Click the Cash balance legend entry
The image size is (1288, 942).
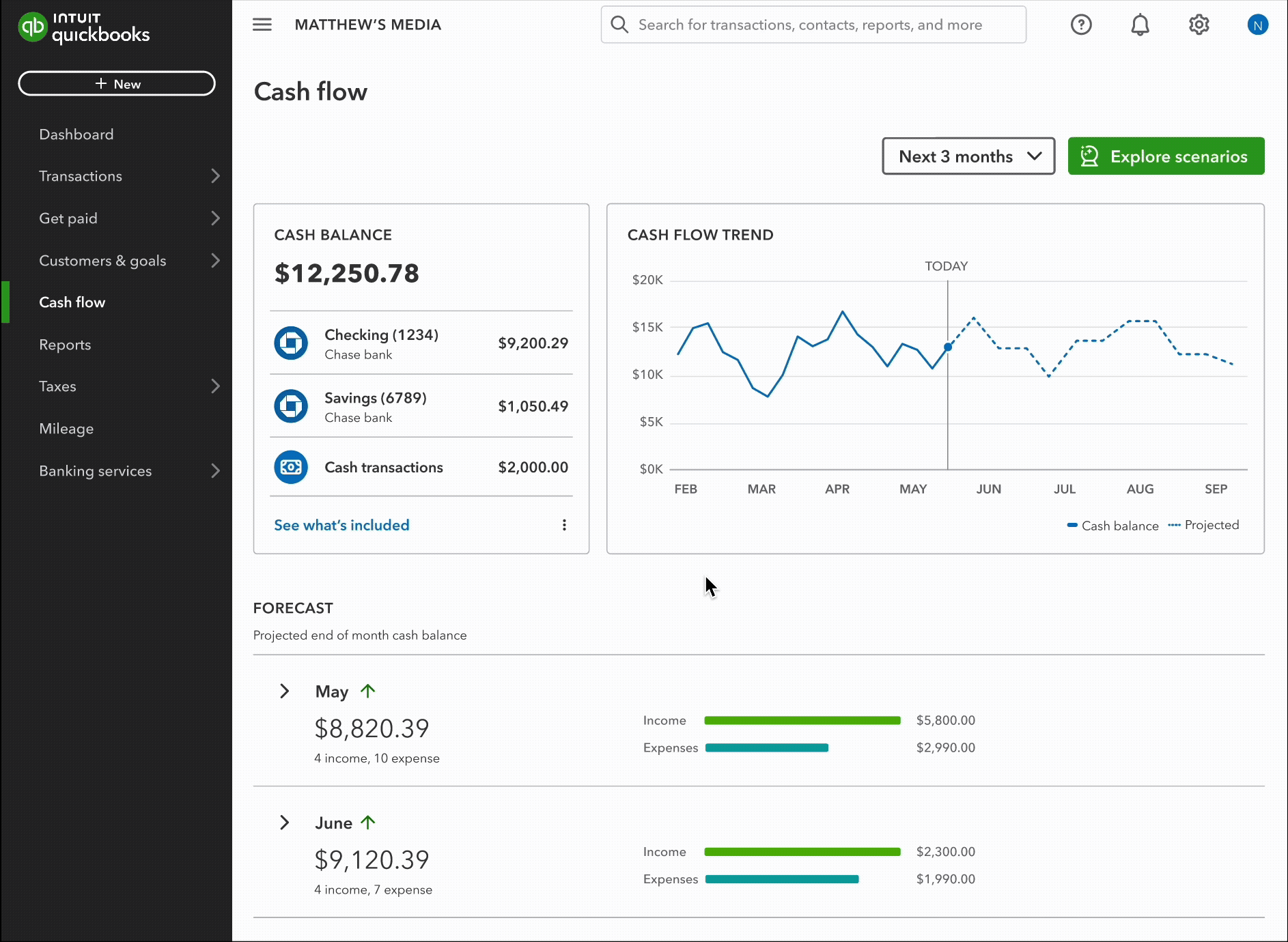pyautogui.click(x=1112, y=526)
